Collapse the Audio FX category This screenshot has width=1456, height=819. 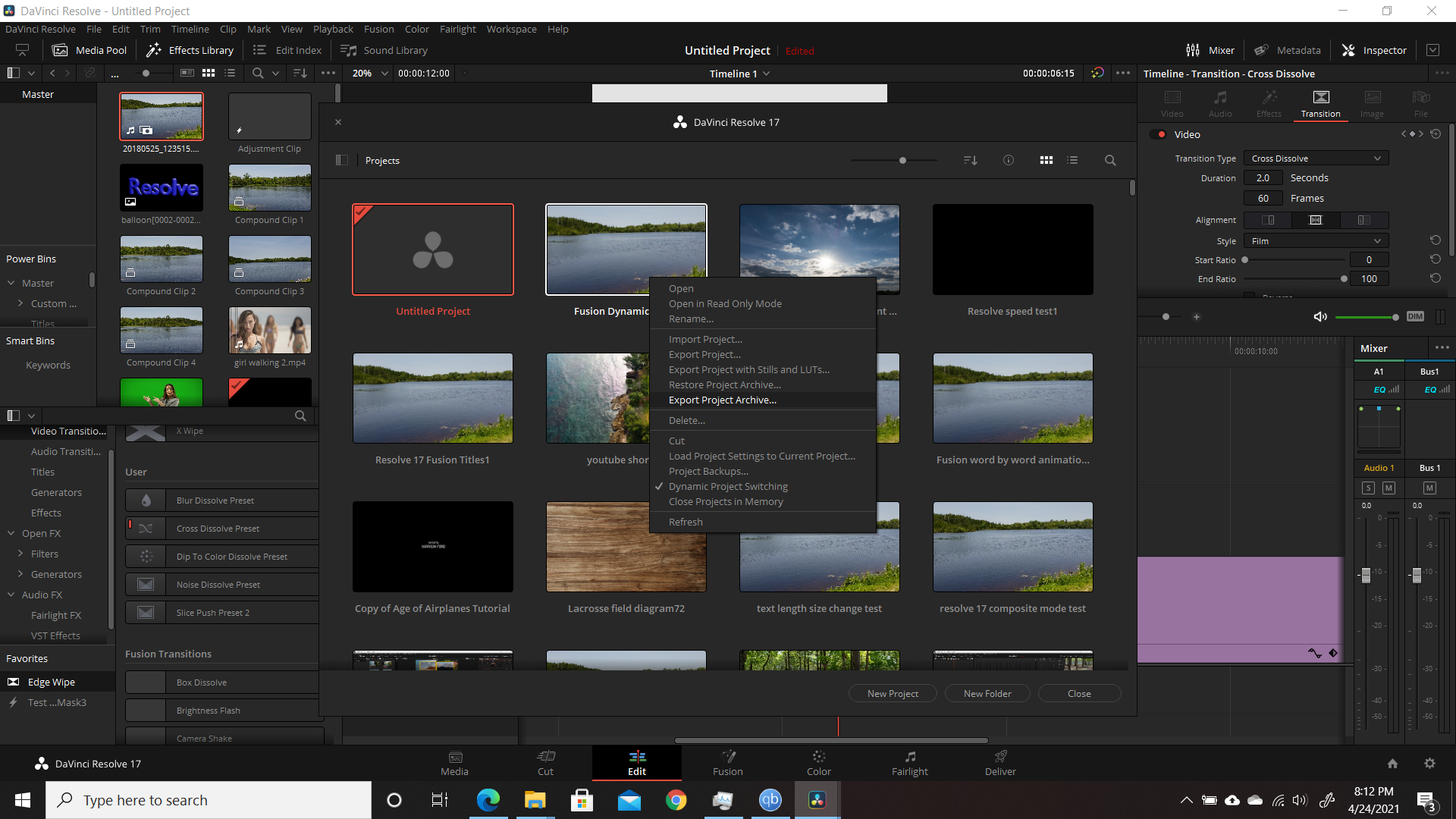[11, 595]
